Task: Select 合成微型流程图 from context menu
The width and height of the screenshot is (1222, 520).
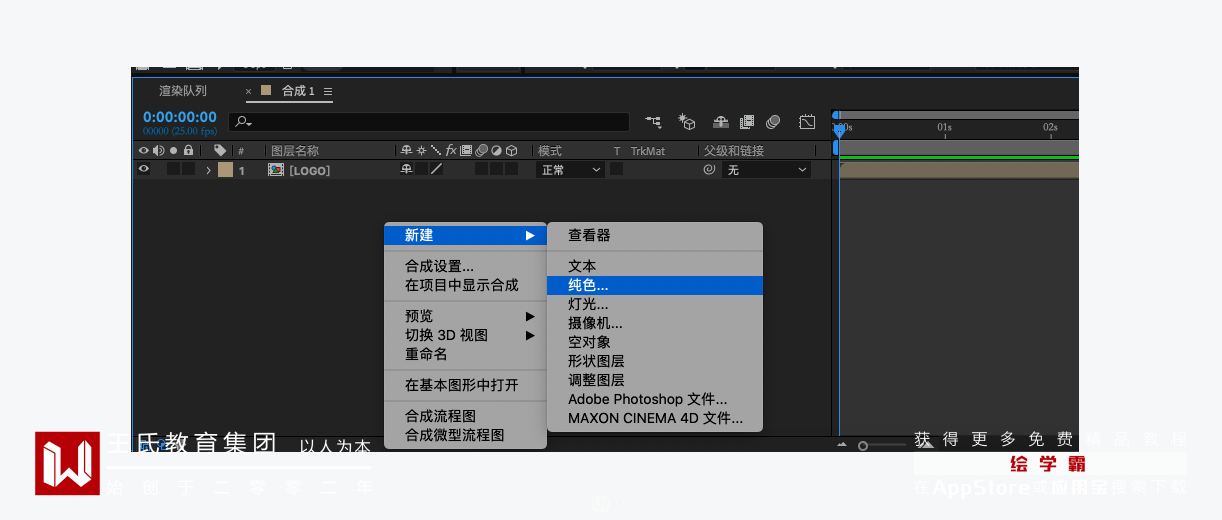Action: pyautogui.click(x=465, y=435)
